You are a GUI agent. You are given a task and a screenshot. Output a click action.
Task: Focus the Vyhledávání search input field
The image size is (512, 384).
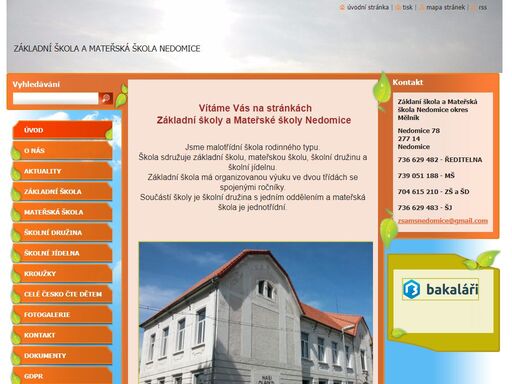(56, 98)
